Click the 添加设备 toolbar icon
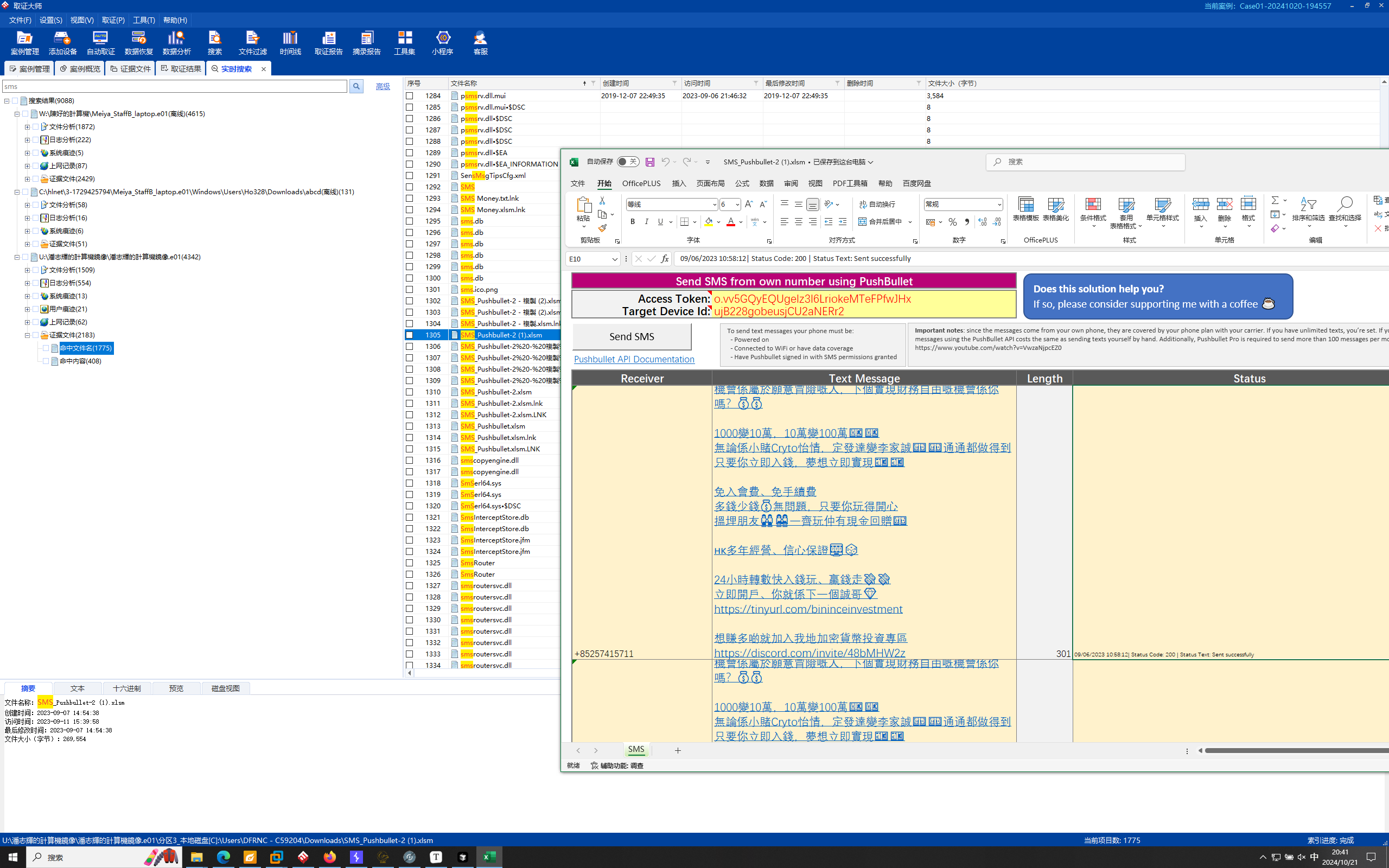This screenshot has width=1389, height=868. [x=62, y=43]
